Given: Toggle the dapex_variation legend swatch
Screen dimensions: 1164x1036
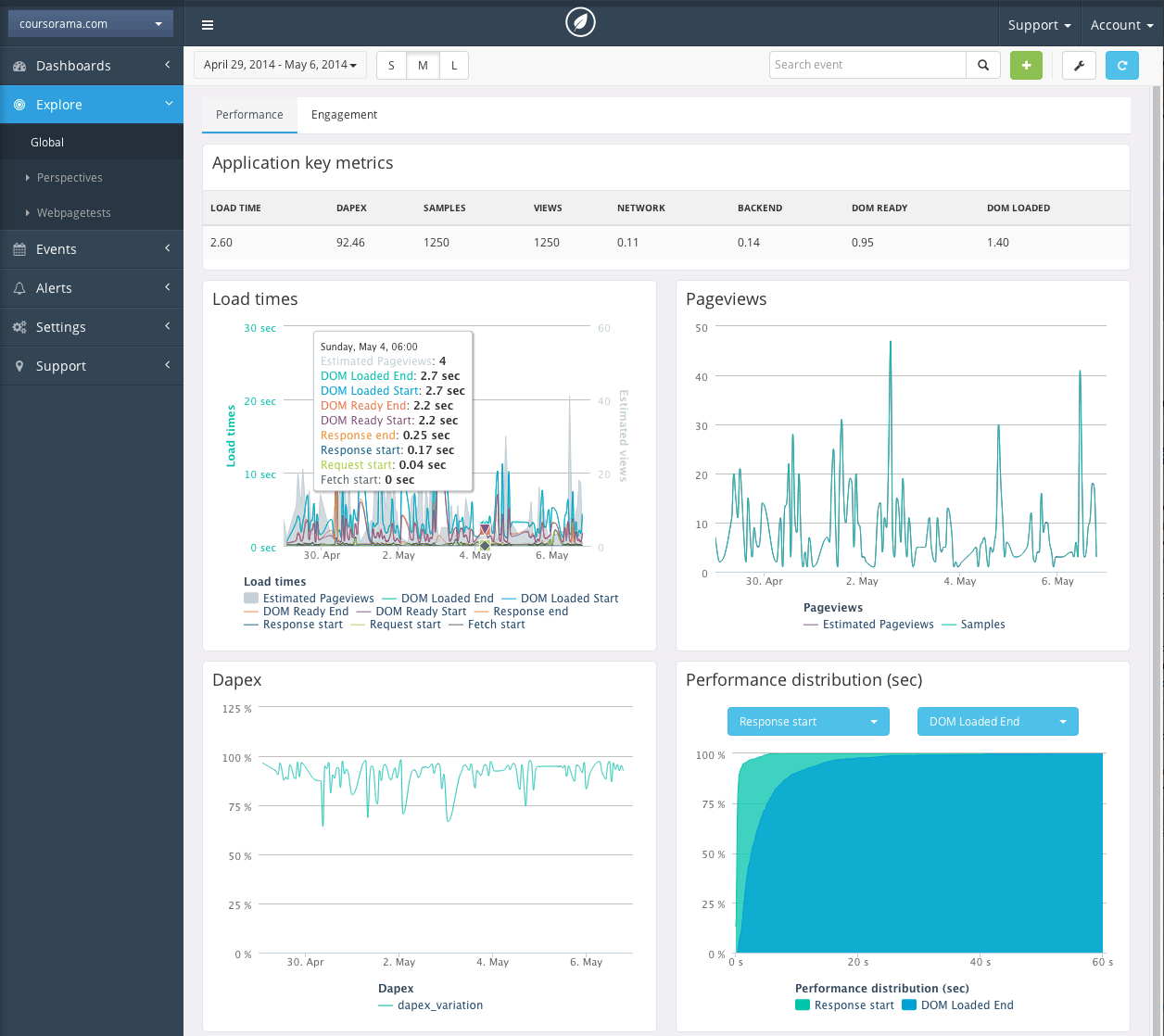Looking at the screenshot, I should click(386, 1005).
